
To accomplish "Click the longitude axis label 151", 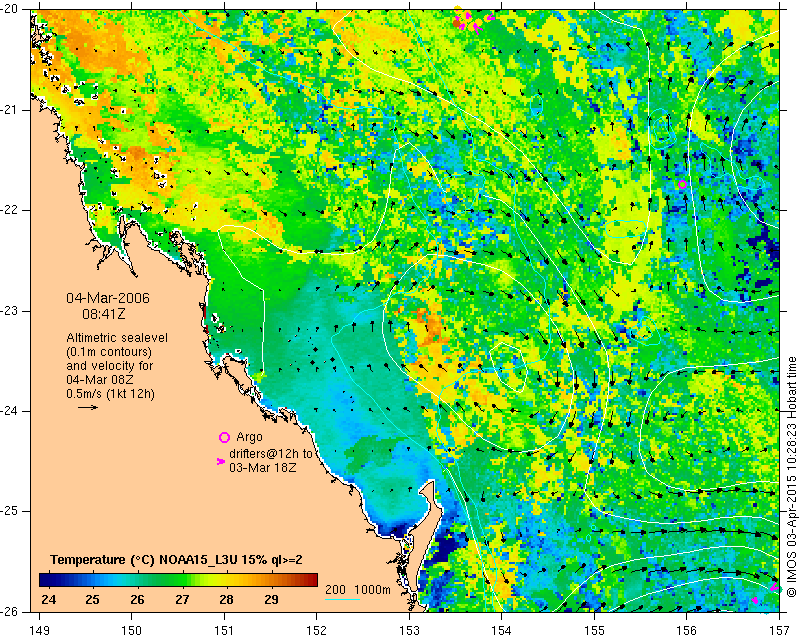I will [224, 630].
